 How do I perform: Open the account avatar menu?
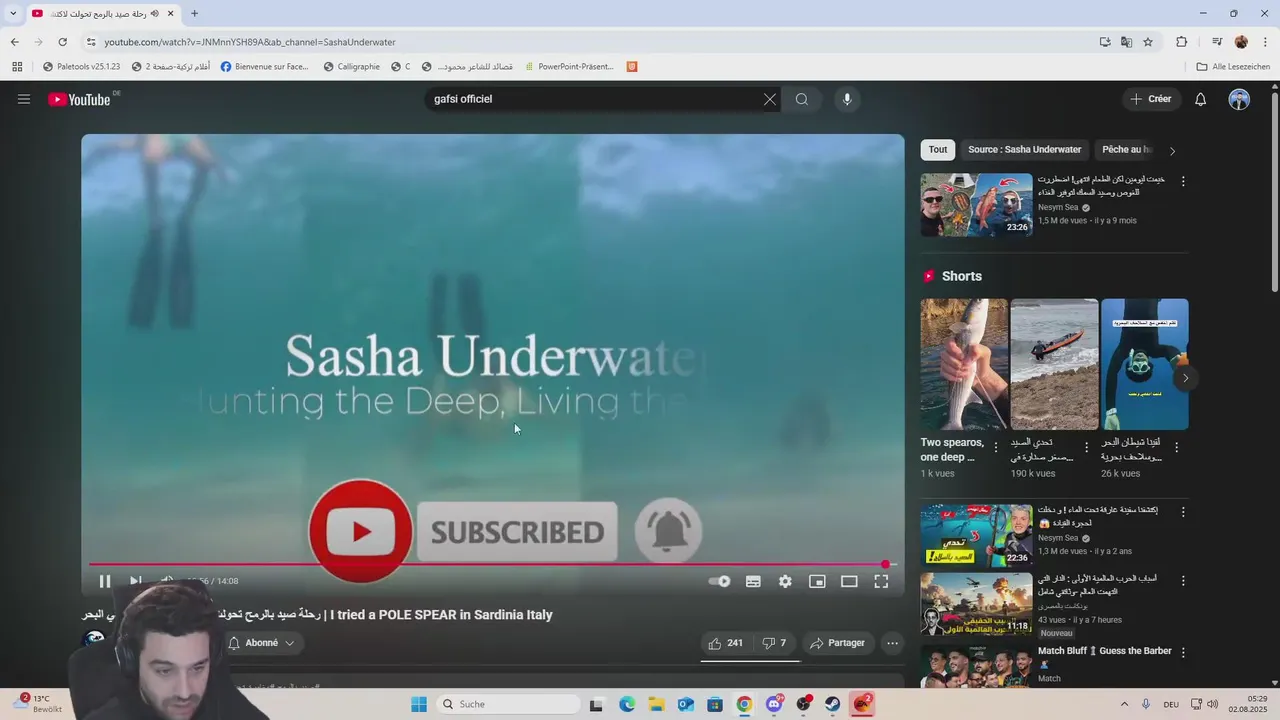pyautogui.click(x=1239, y=99)
